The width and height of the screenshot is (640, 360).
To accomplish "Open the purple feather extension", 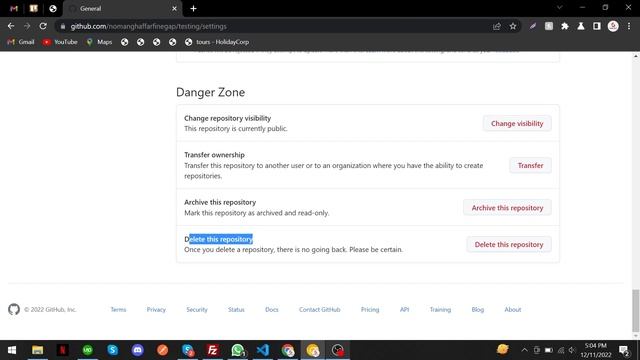I will (533, 26).
